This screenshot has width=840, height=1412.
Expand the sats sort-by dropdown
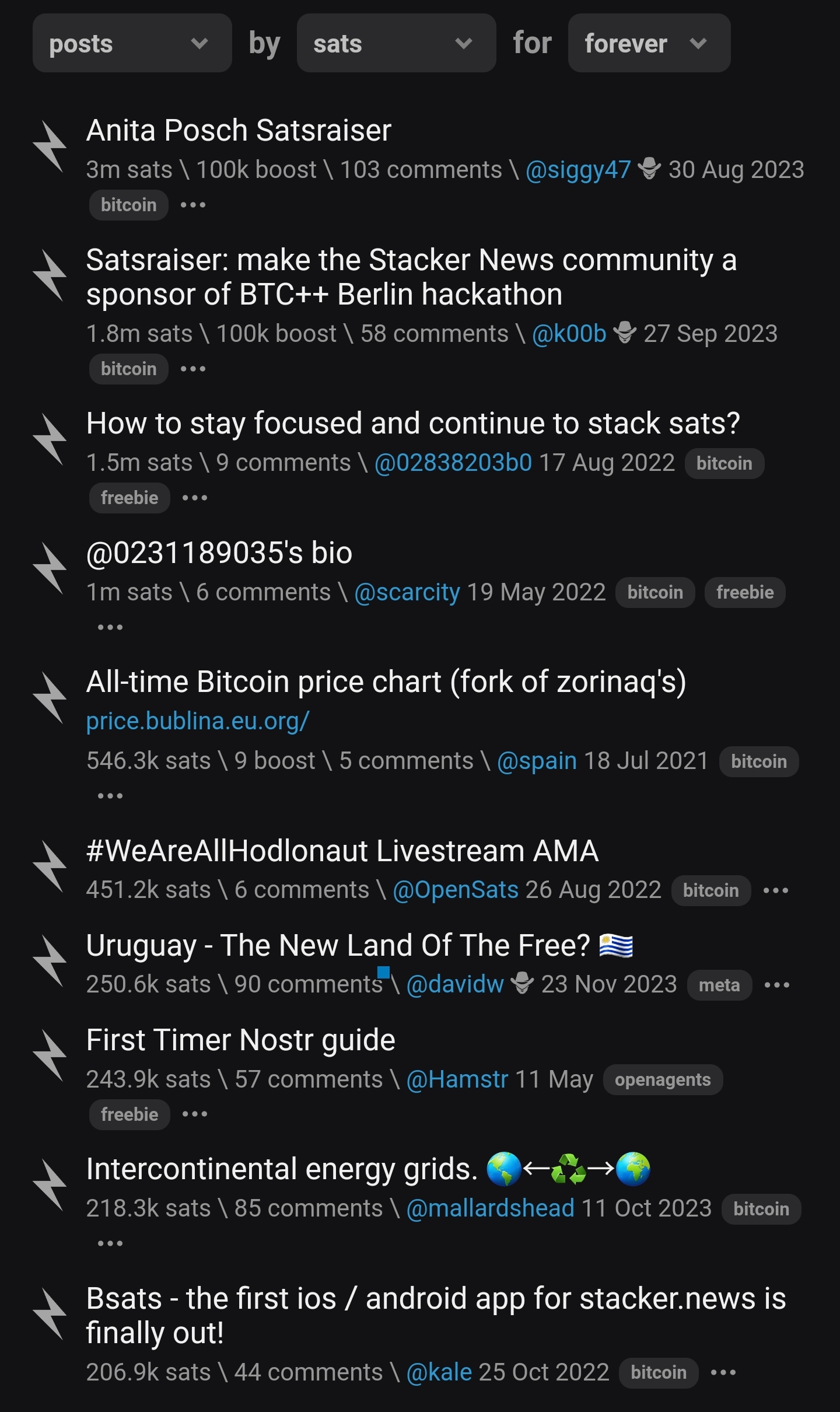click(396, 43)
